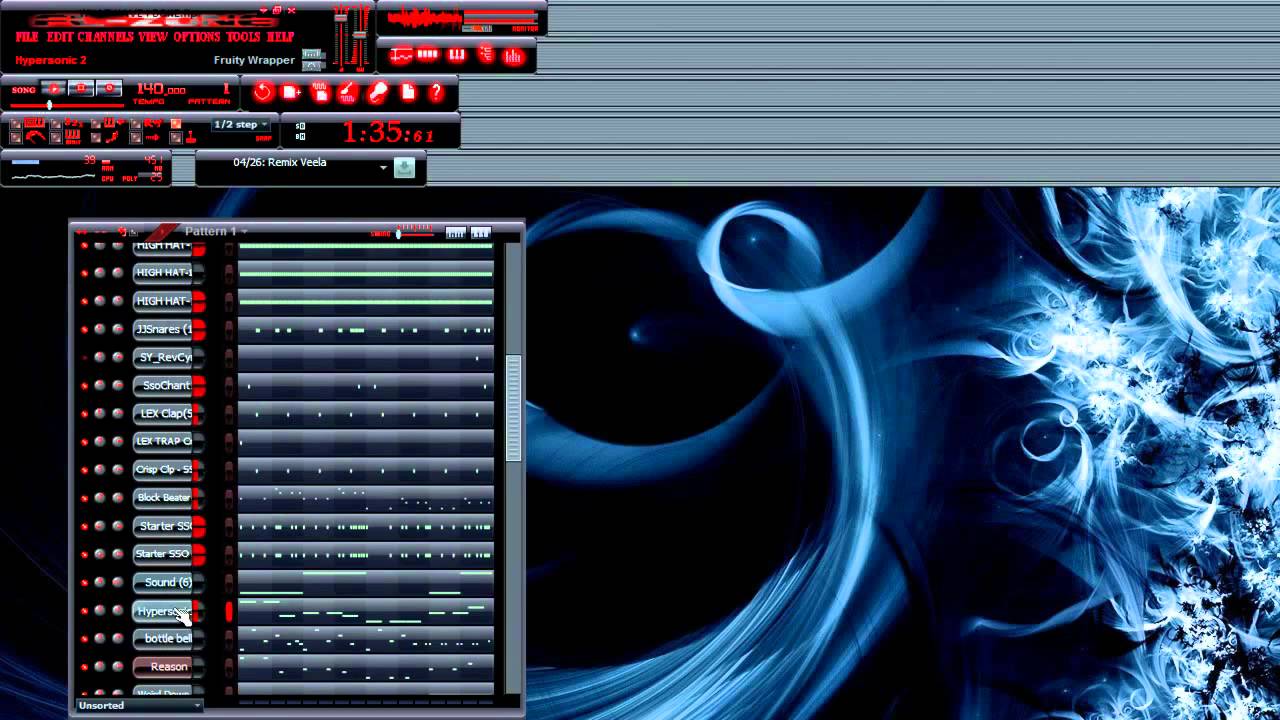This screenshot has height=720, width=1280.
Task: Mute the JJSnares channel
Action: click(x=84, y=329)
